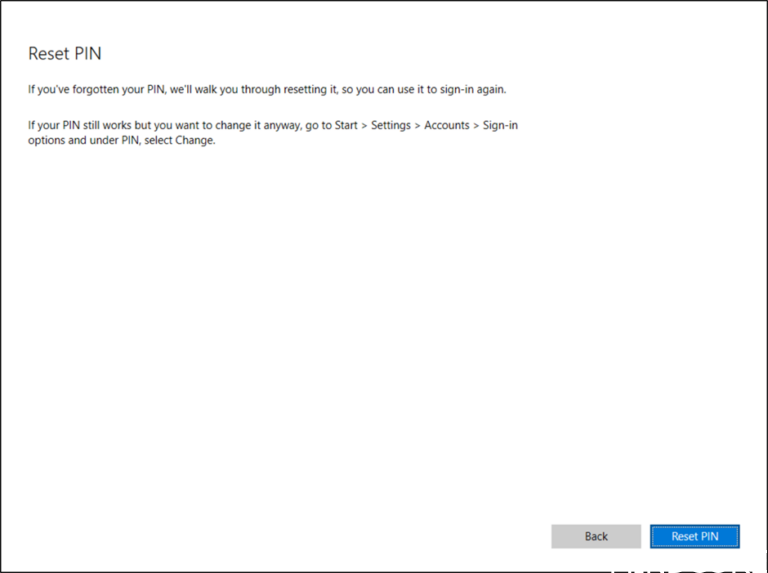Click the blue Reset PIN button
Screen dimensions: 768x573
coord(694,536)
